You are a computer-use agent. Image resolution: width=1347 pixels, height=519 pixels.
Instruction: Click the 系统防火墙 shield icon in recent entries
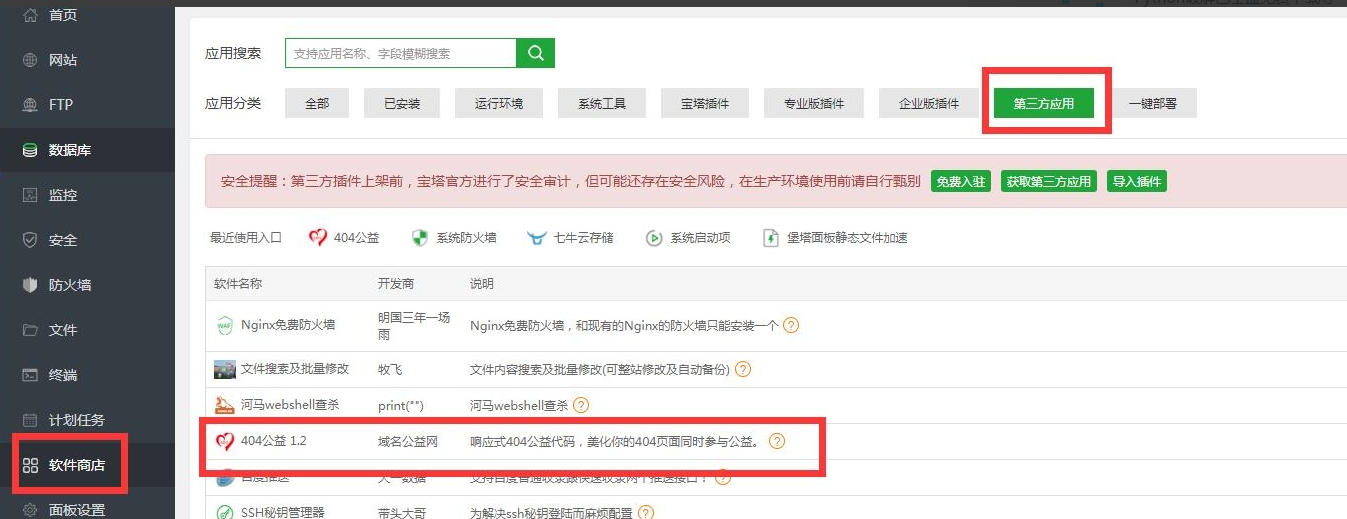[420, 238]
